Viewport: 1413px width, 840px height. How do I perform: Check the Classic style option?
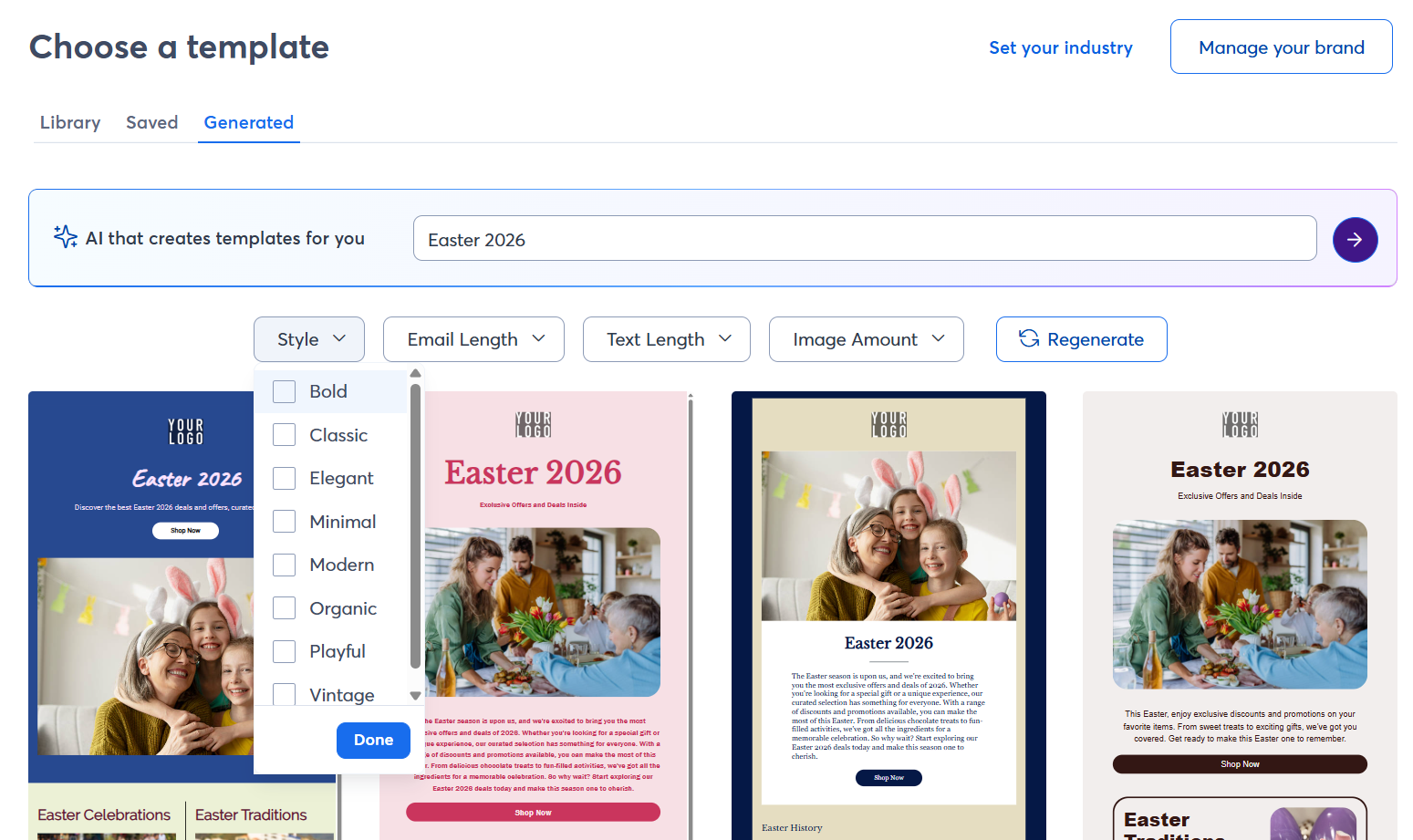click(284, 434)
